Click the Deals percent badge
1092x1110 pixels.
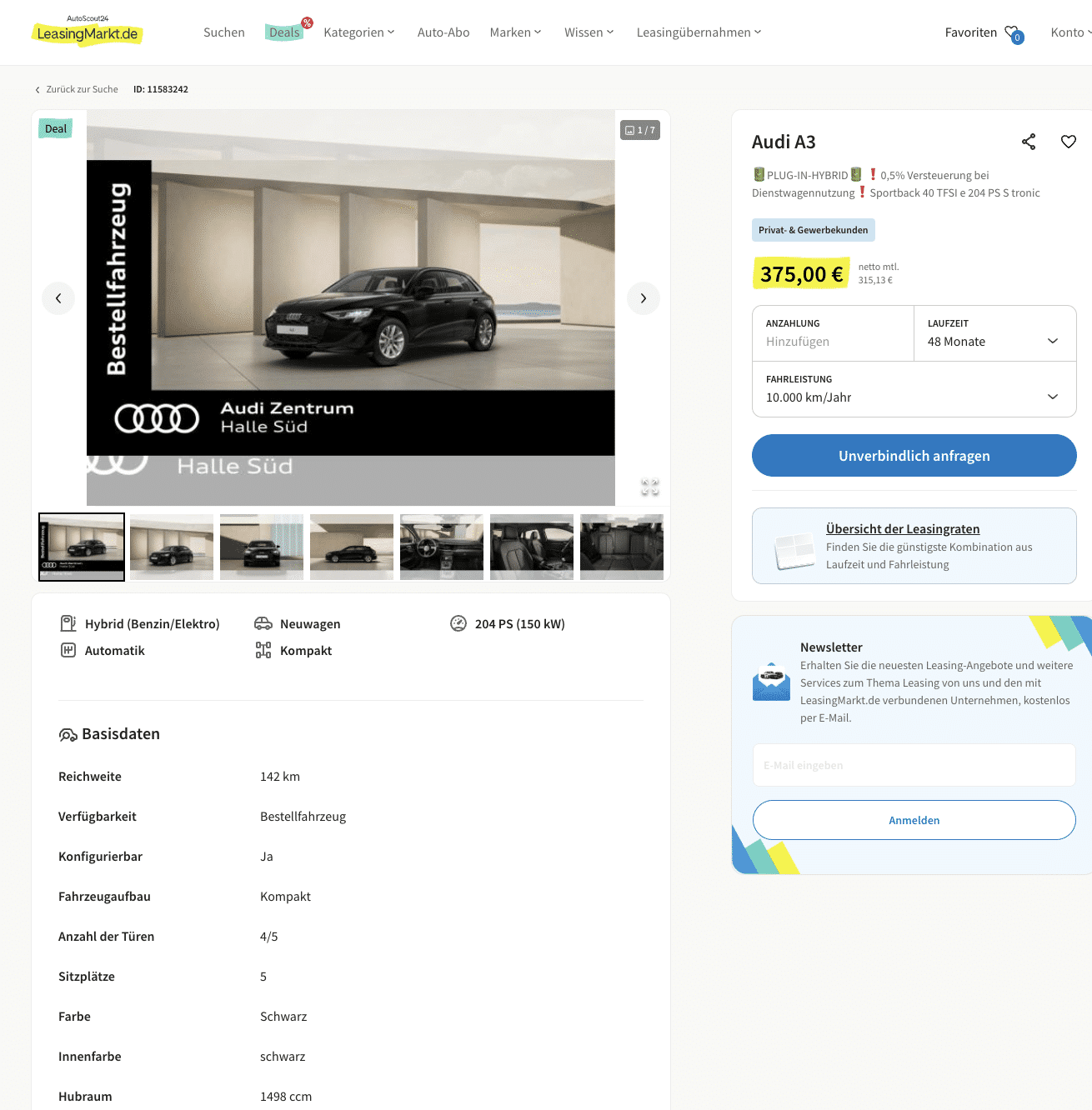307,22
